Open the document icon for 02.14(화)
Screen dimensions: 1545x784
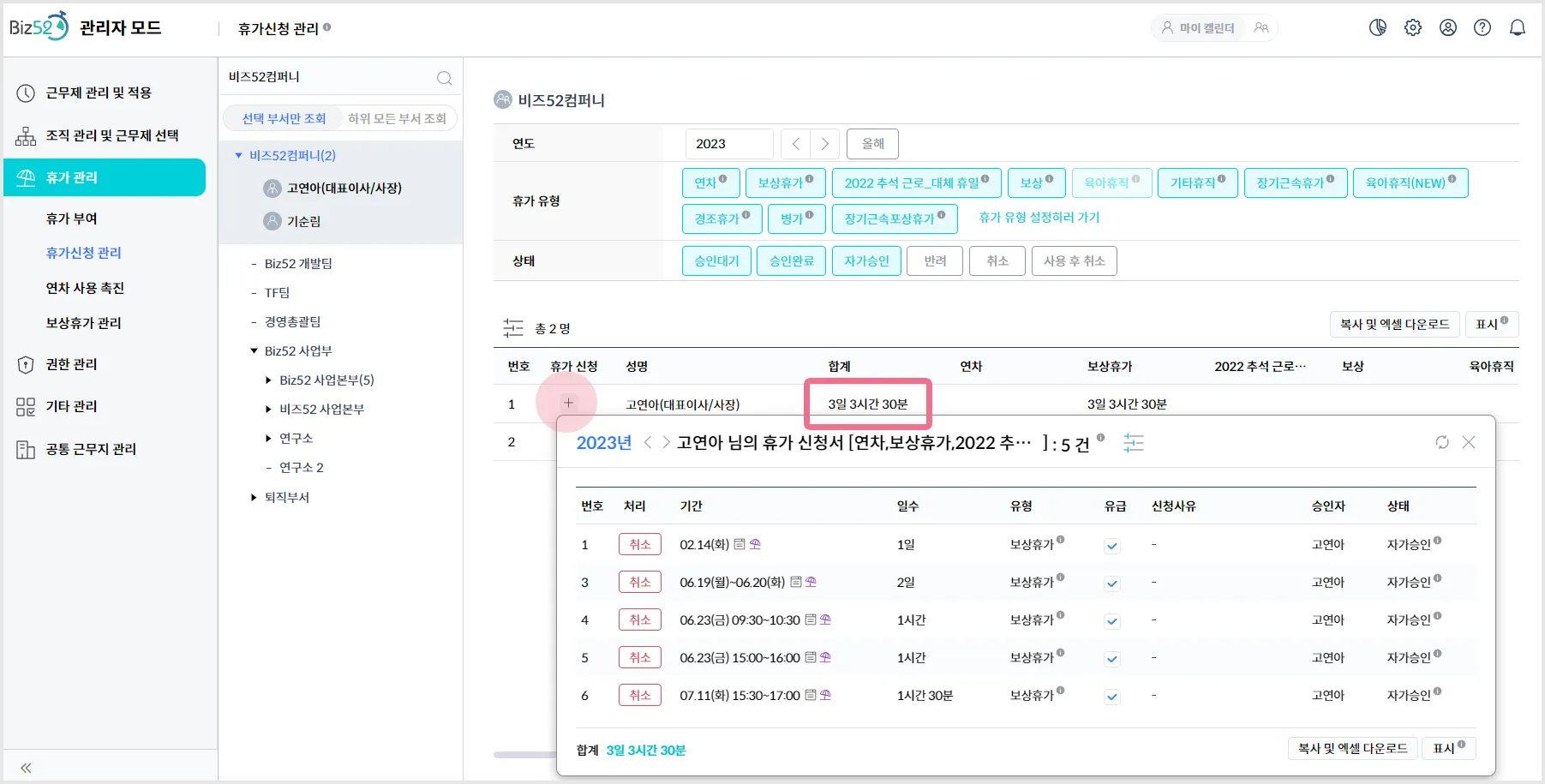coord(740,544)
